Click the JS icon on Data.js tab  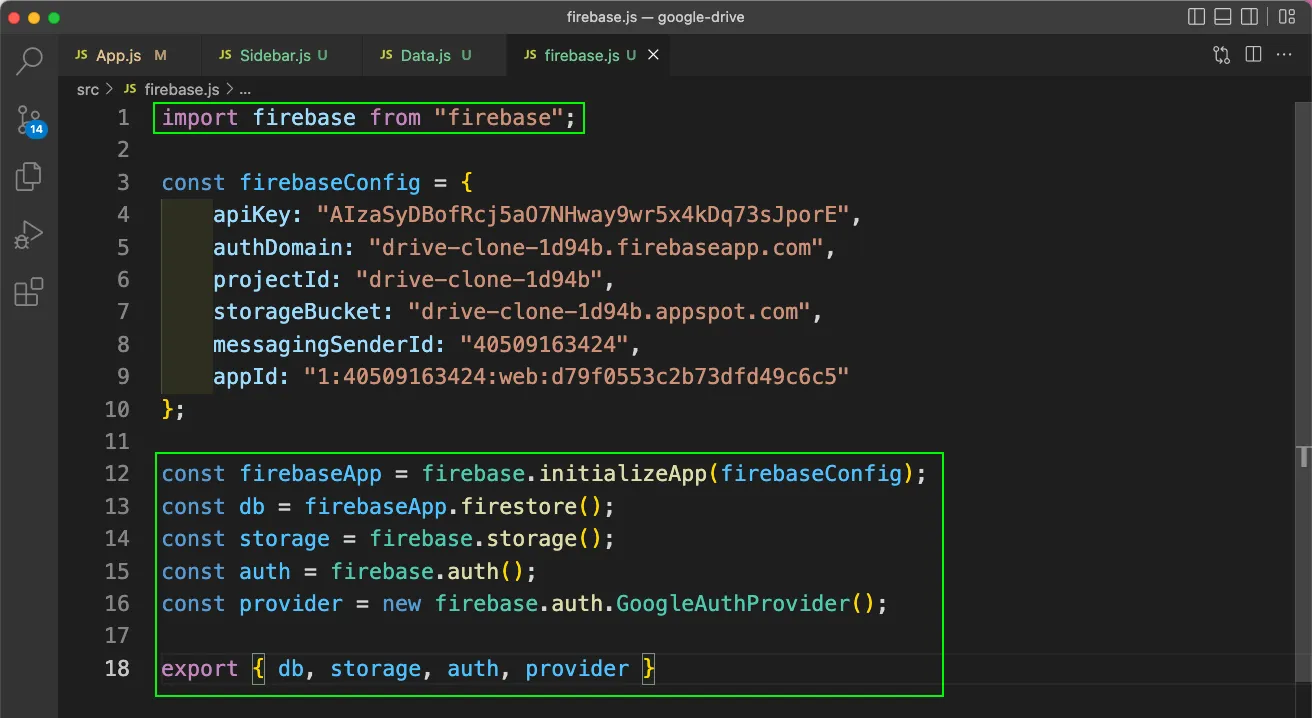click(386, 55)
